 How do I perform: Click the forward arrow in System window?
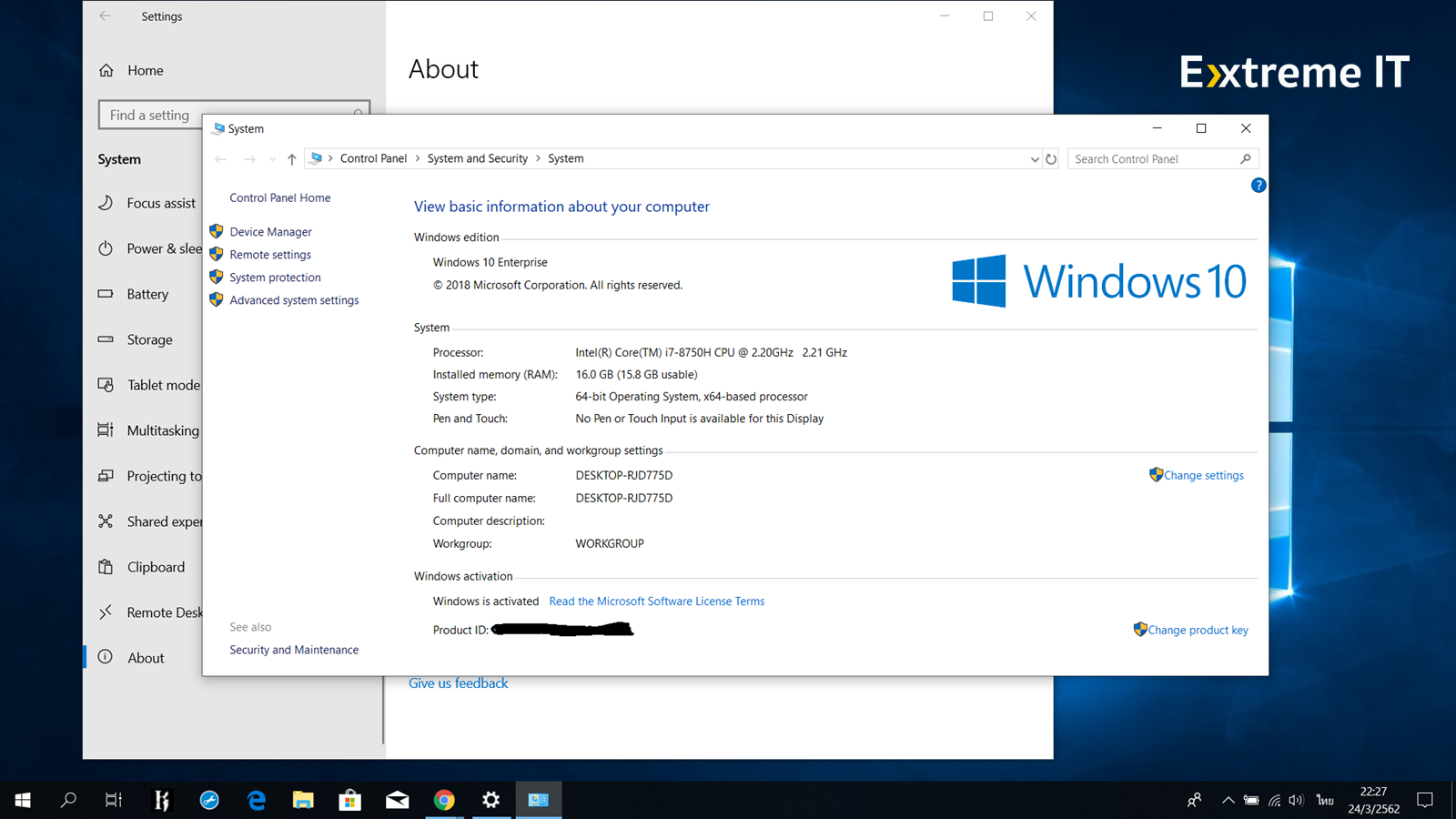[x=249, y=159]
